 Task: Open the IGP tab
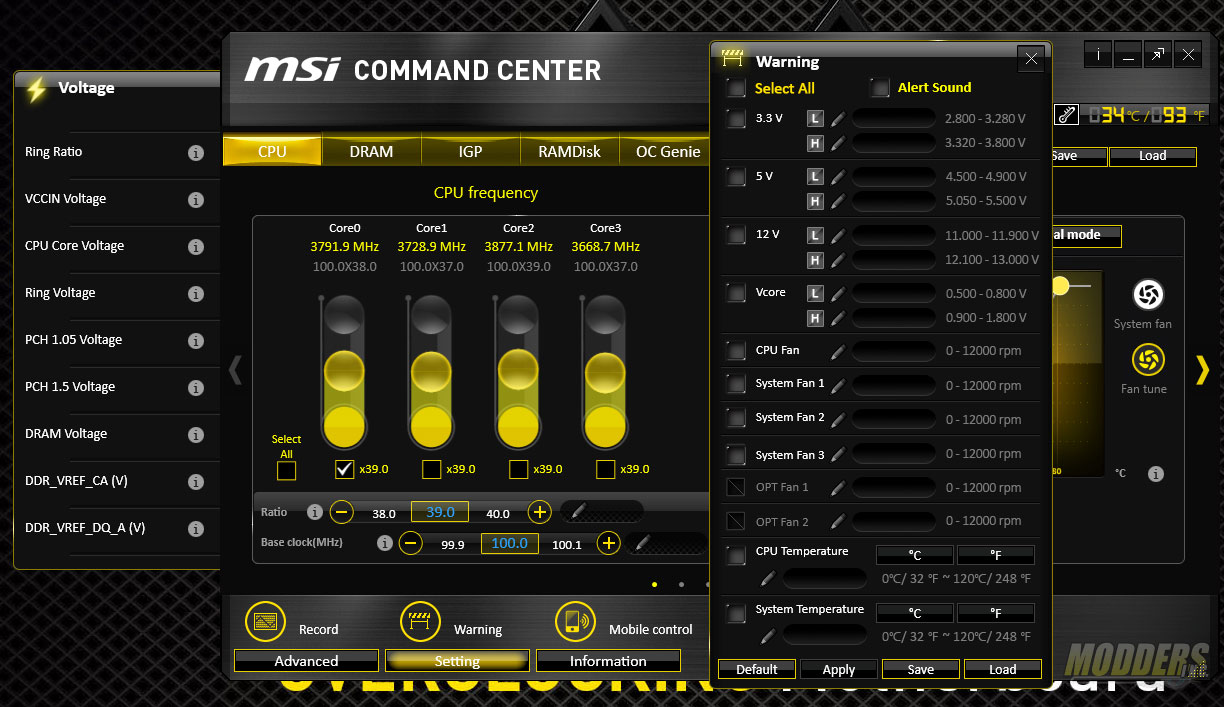tap(470, 152)
